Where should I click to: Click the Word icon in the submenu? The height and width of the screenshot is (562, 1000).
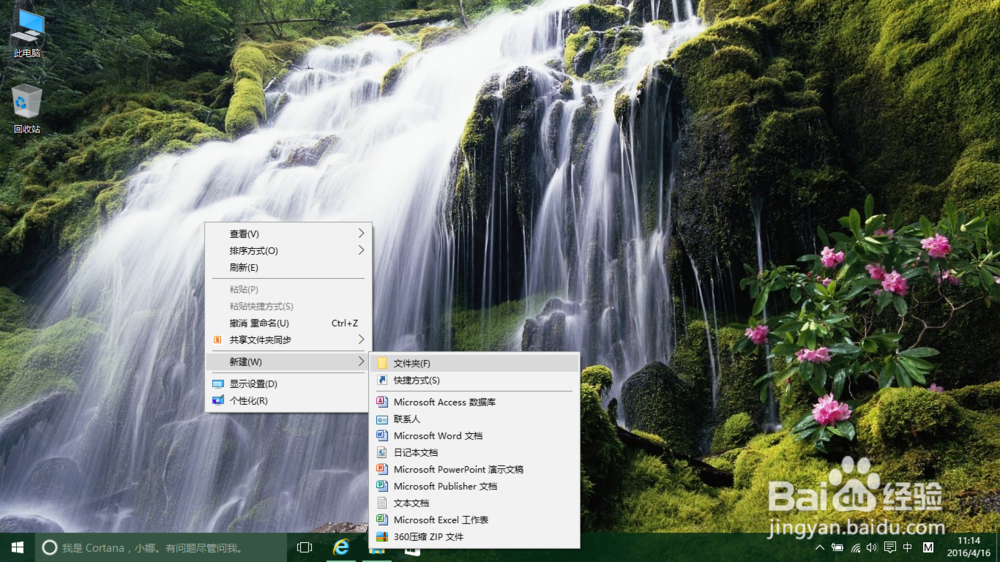[x=382, y=436]
